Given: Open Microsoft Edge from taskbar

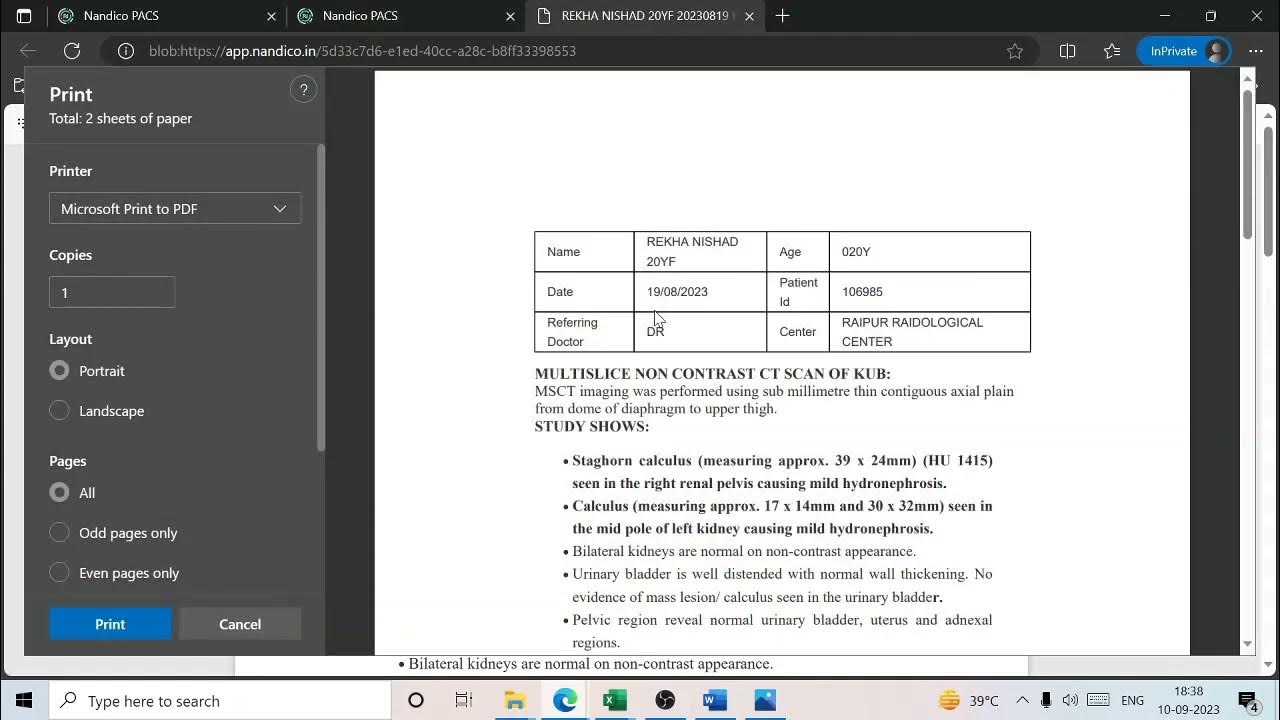Looking at the screenshot, I should 565,700.
